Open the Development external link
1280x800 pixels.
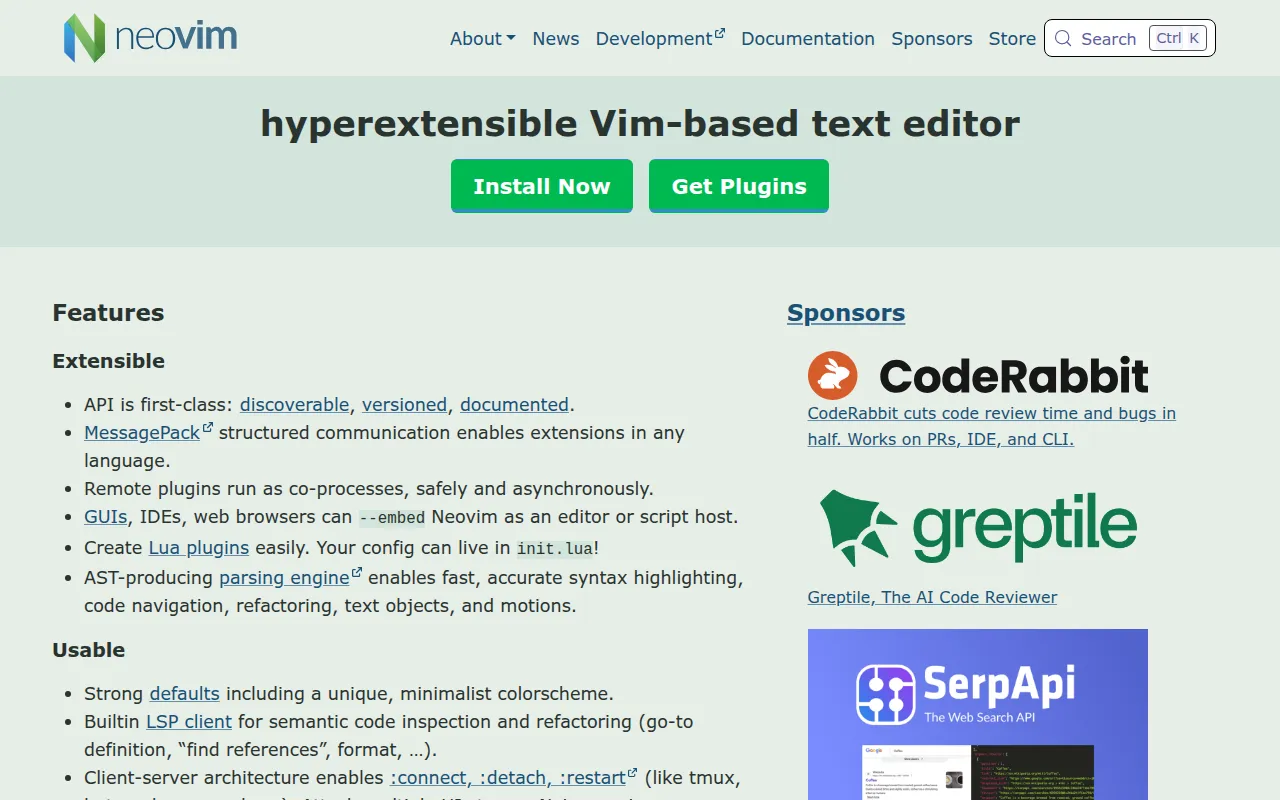pyautogui.click(x=660, y=39)
